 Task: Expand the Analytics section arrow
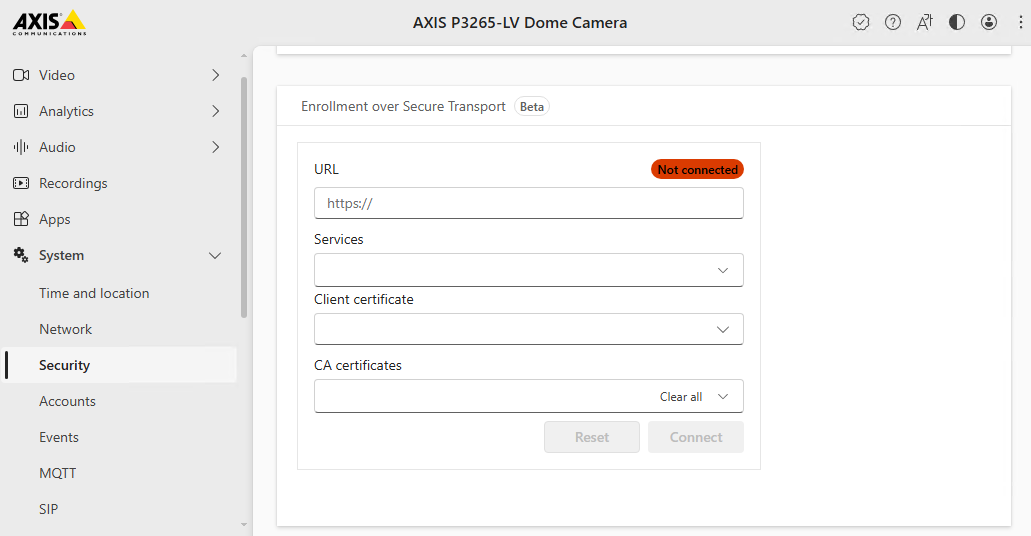click(x=215, y=111)
